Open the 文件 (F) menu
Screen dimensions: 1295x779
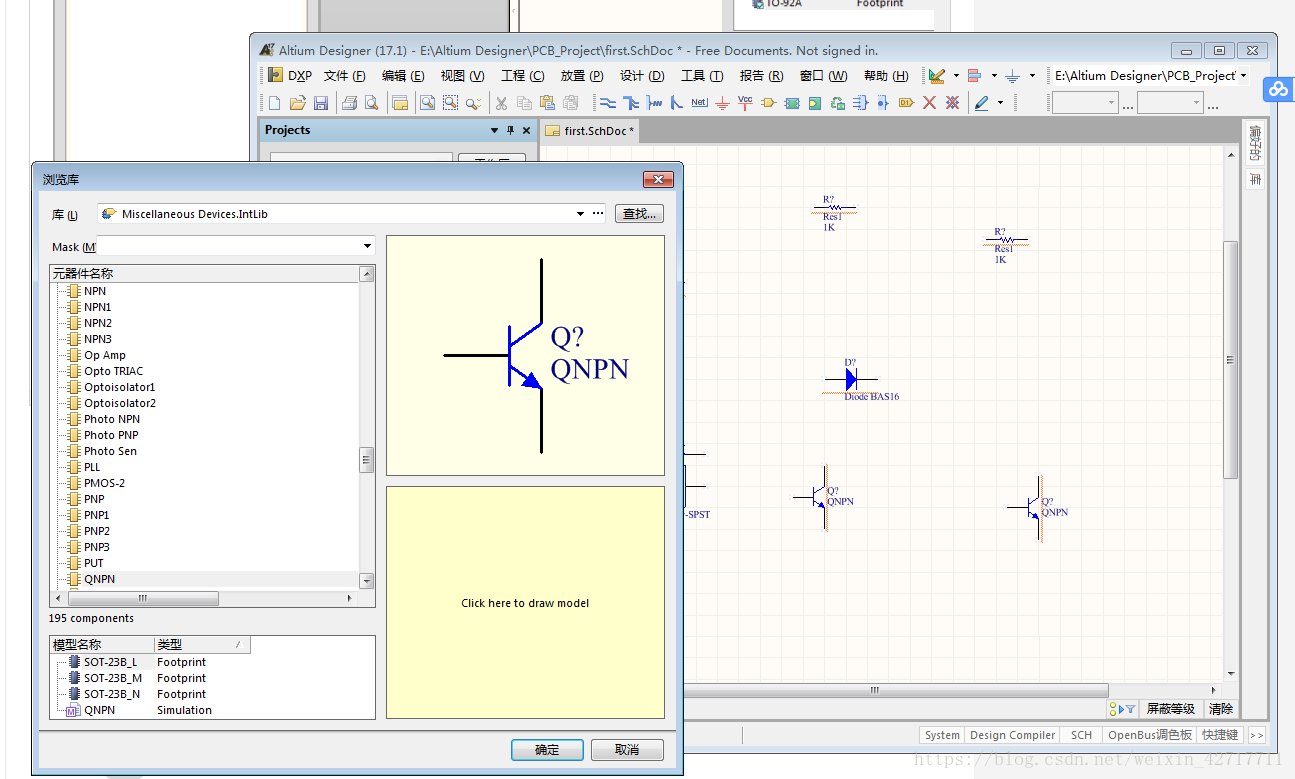[344, 76]
